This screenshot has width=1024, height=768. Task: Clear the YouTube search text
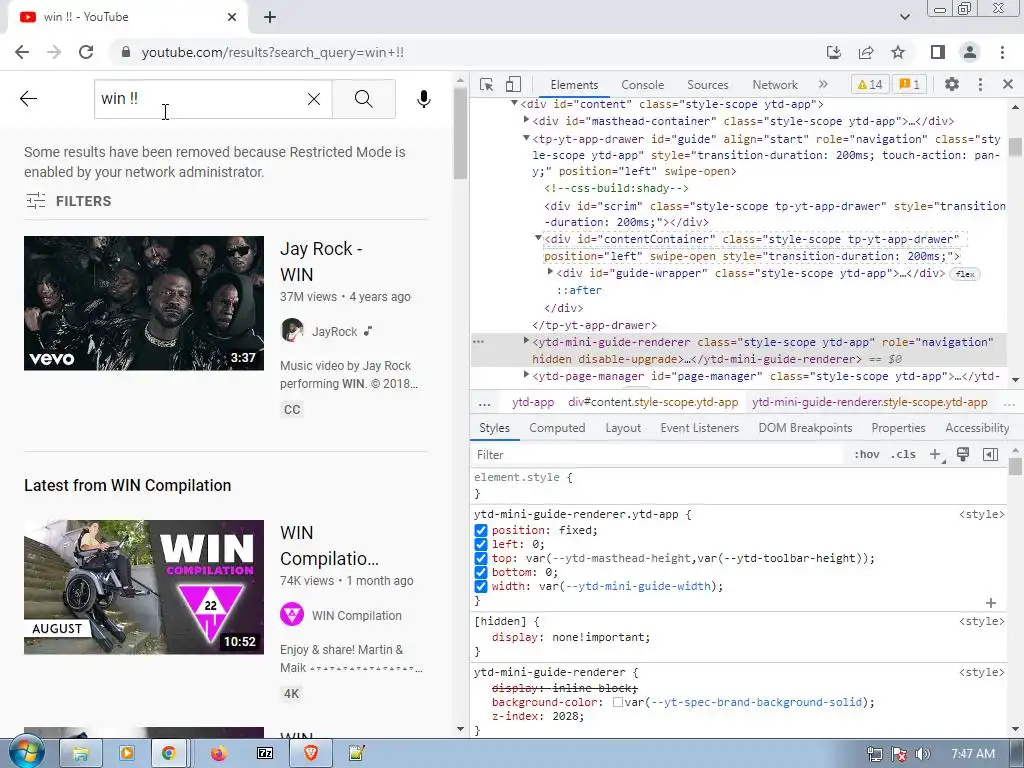(314, 99)
